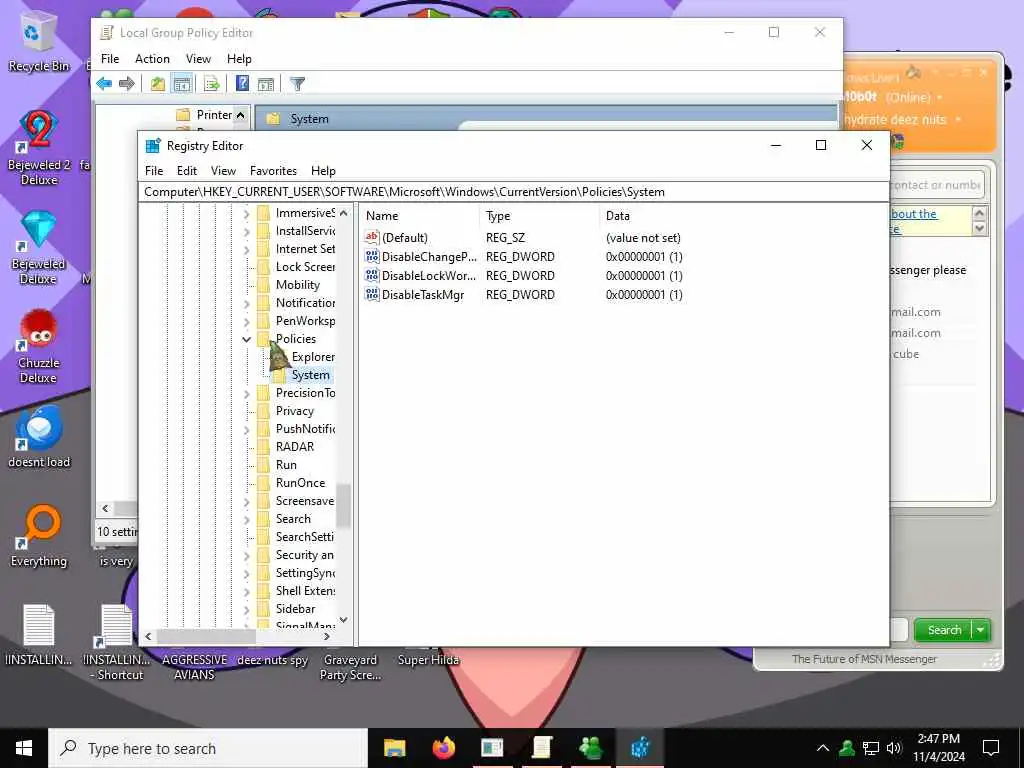The width and height of the screenshot is (1024, 768).
Task: Open Help menu in Registry Editor
Action: pyautogui.click(x=323, y=170)
